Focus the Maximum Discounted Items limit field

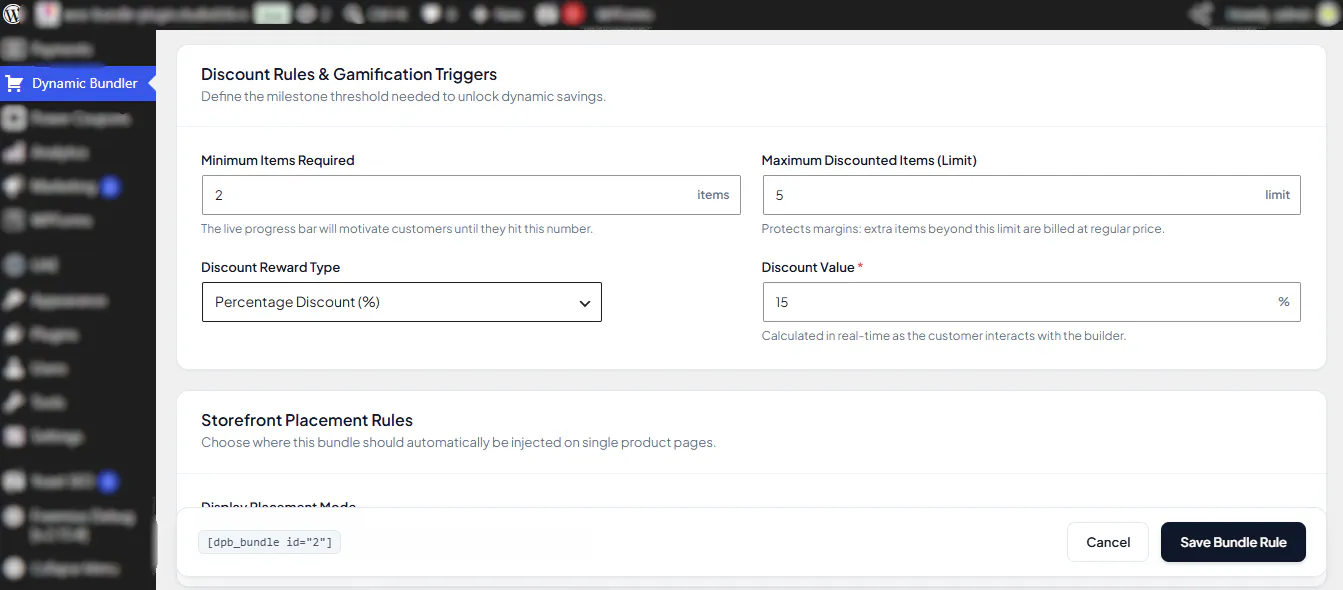1031,195
